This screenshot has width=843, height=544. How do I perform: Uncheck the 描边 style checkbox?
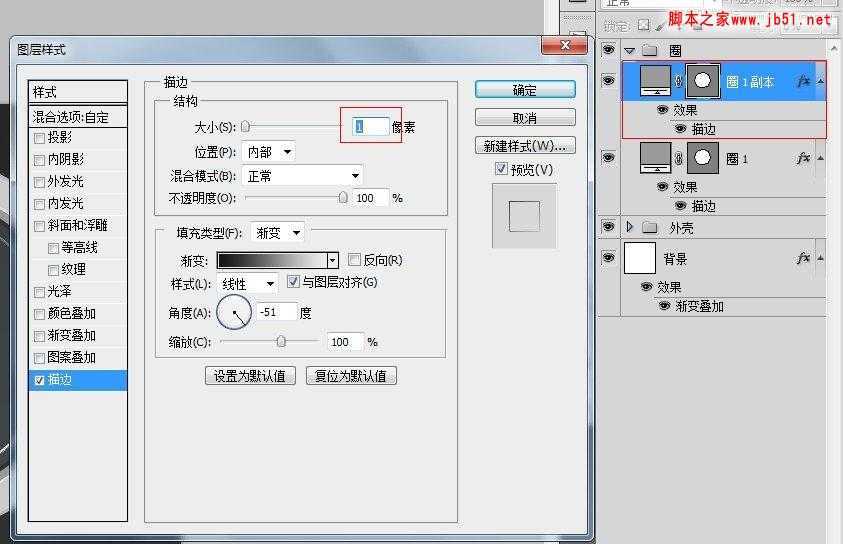[x=39, y=380]
